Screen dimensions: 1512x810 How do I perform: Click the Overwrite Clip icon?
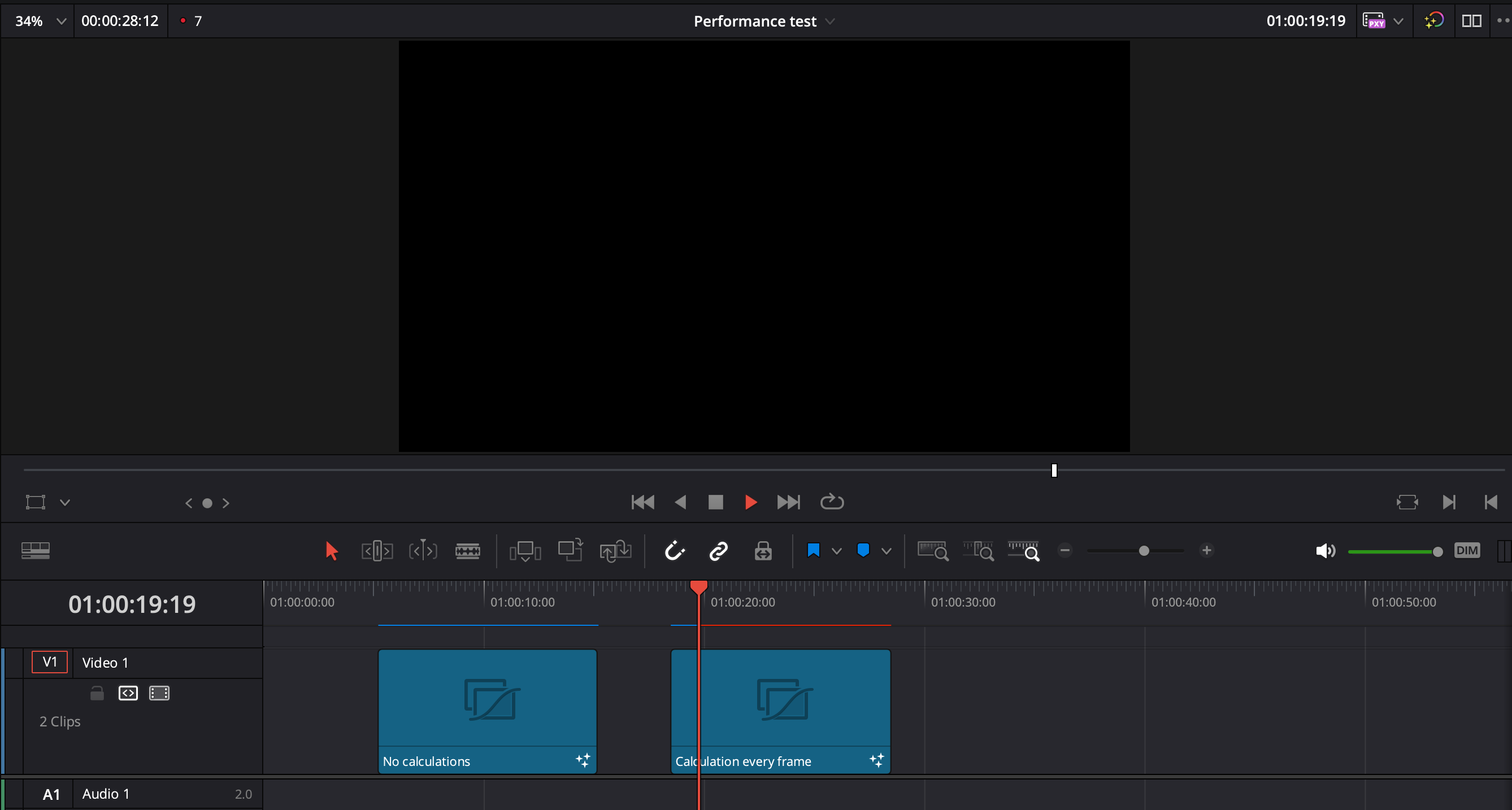click(570, 550)
